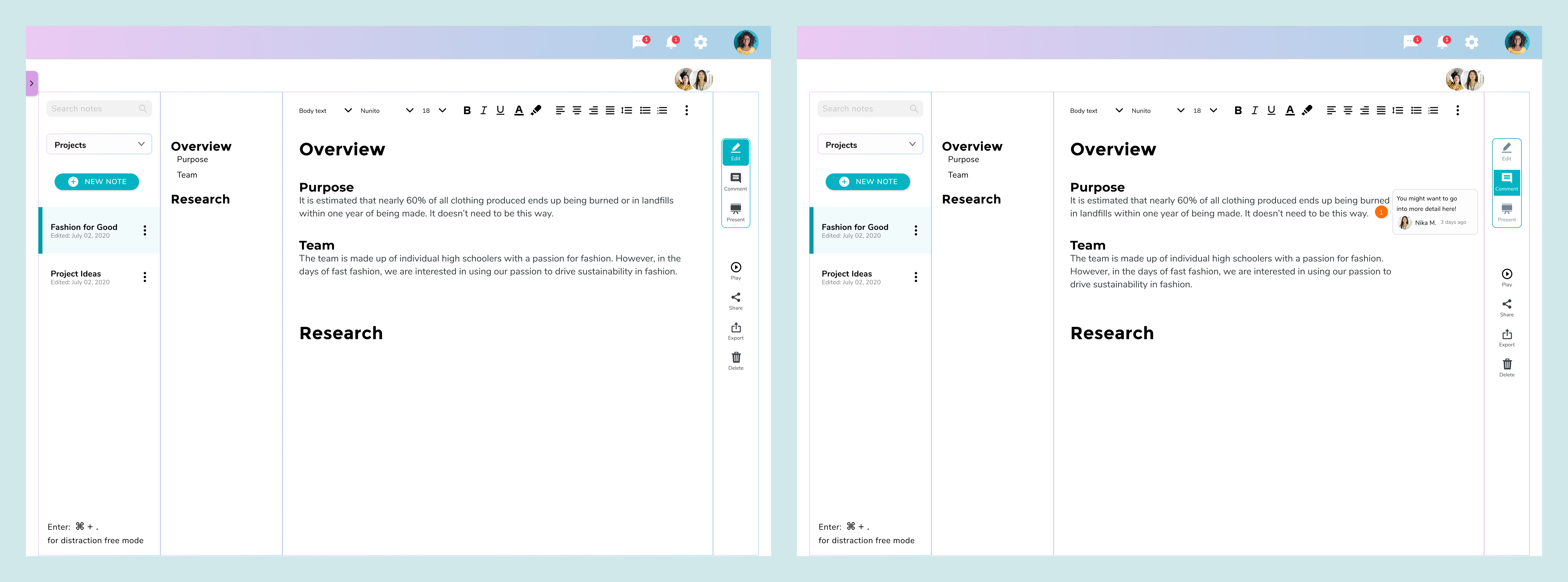Click text color icon in left screen toolbar
Screen dimensions: 1568x582
(519, 110)
